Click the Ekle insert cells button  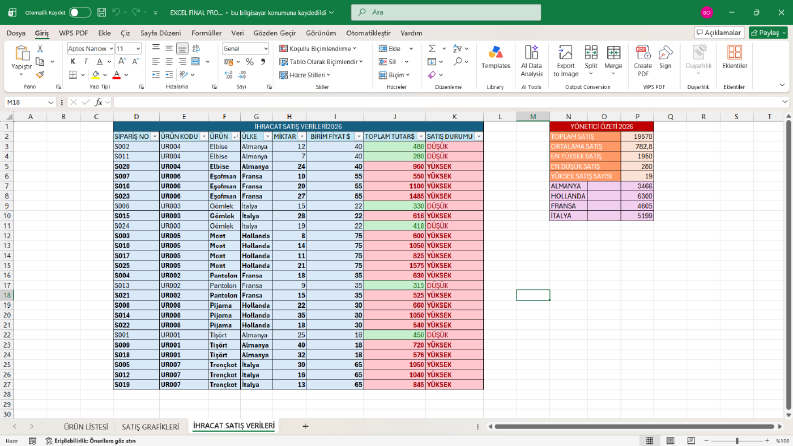click(x=390, y=49)
